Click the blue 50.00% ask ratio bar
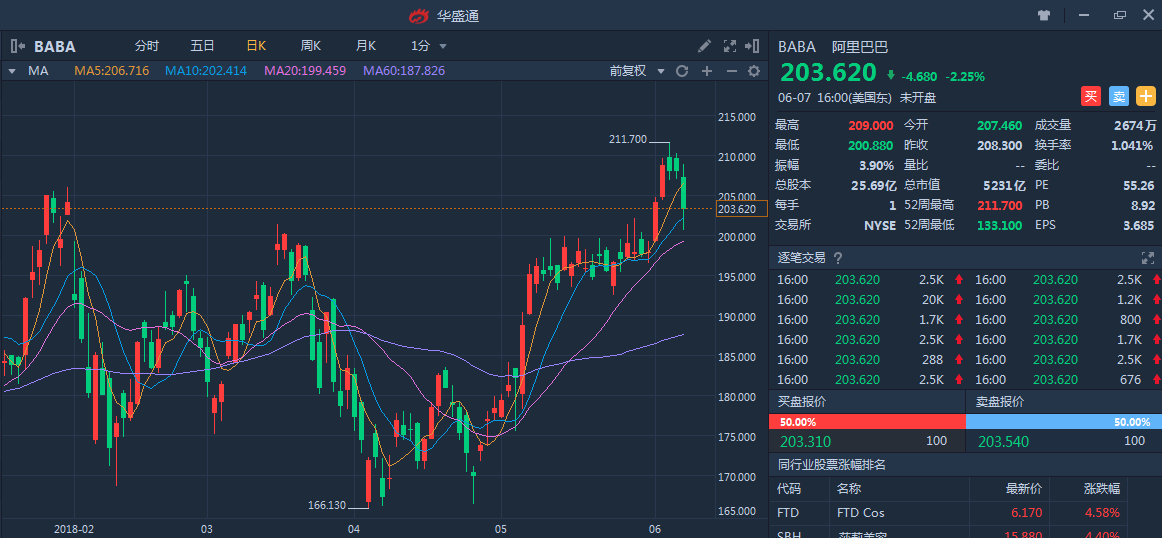1162x538 pixels. click(1064, 422)
